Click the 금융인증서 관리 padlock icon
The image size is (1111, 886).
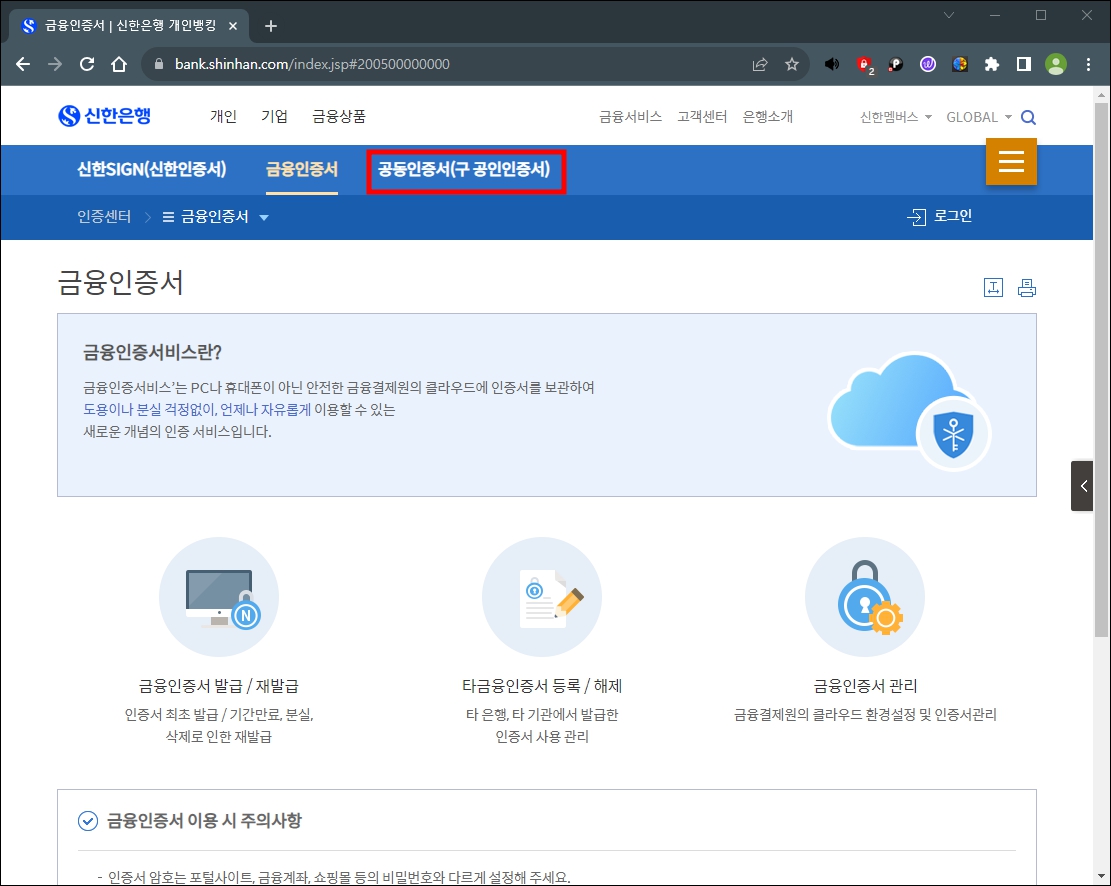pyautogui.click(x=865, y=596)
